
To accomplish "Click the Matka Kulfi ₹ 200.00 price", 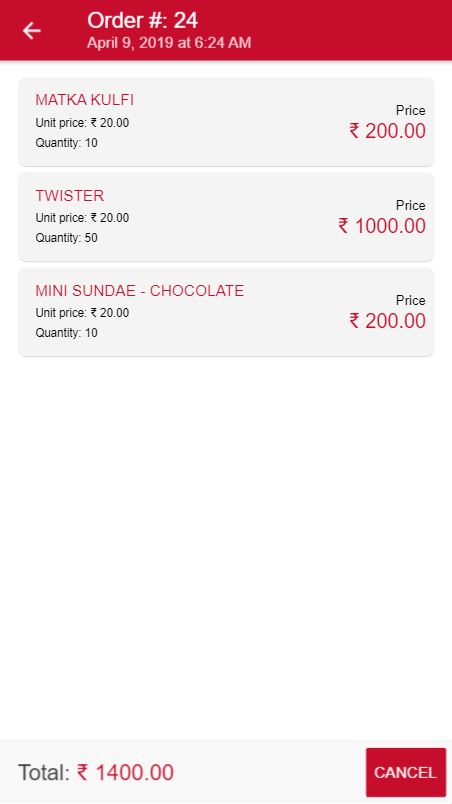I will [387, 131].
